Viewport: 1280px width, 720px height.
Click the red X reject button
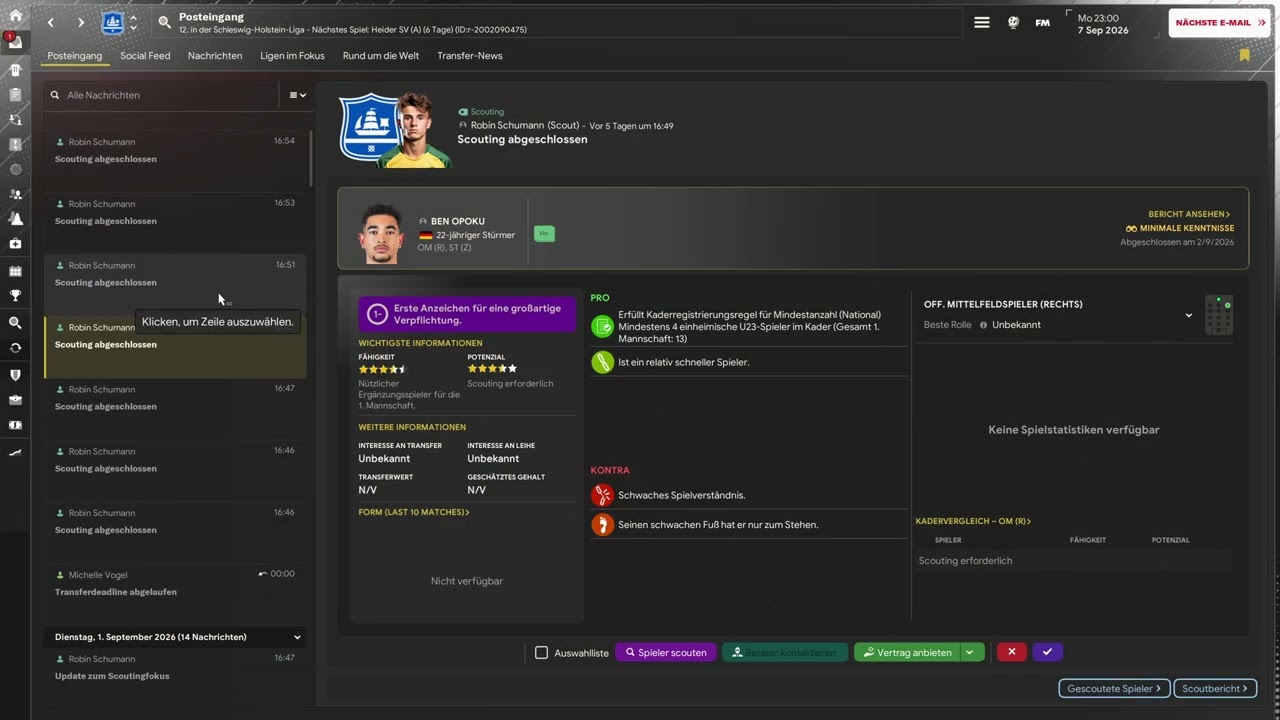(1011, 652)
